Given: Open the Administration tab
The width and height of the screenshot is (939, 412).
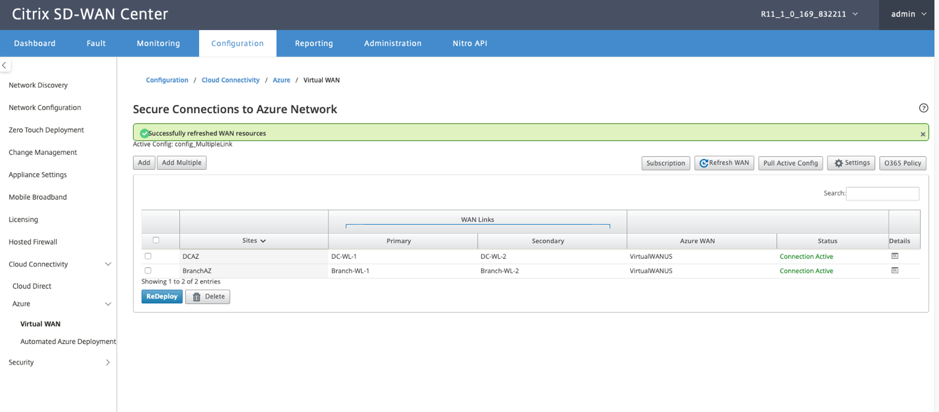Looking at the screenshot, I should [x=392, y=43].
